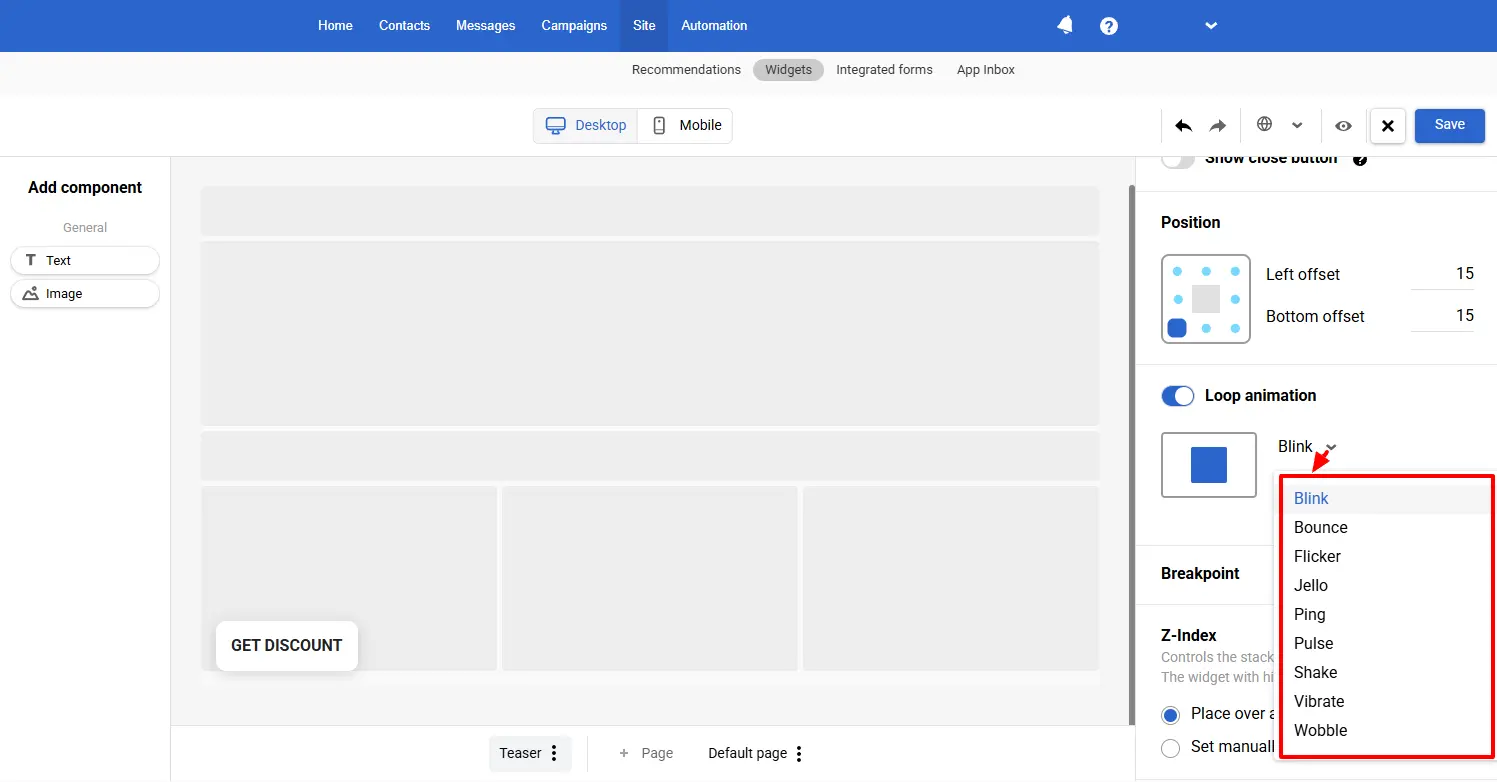Click the undo arrow icon
Viewport: 1497px width, 782px height.
pyautogui.click(x=1183, y=126)
